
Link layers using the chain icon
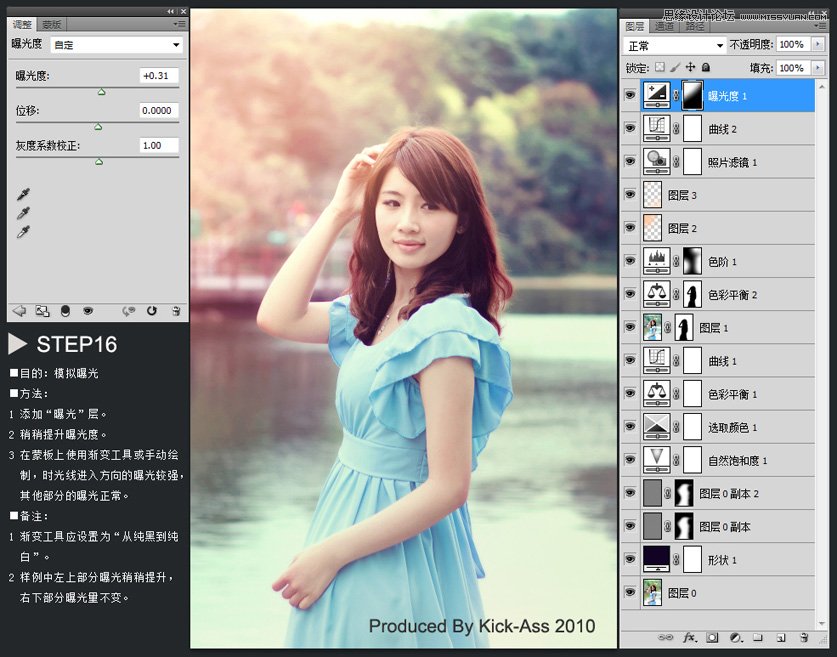[666, 638]
